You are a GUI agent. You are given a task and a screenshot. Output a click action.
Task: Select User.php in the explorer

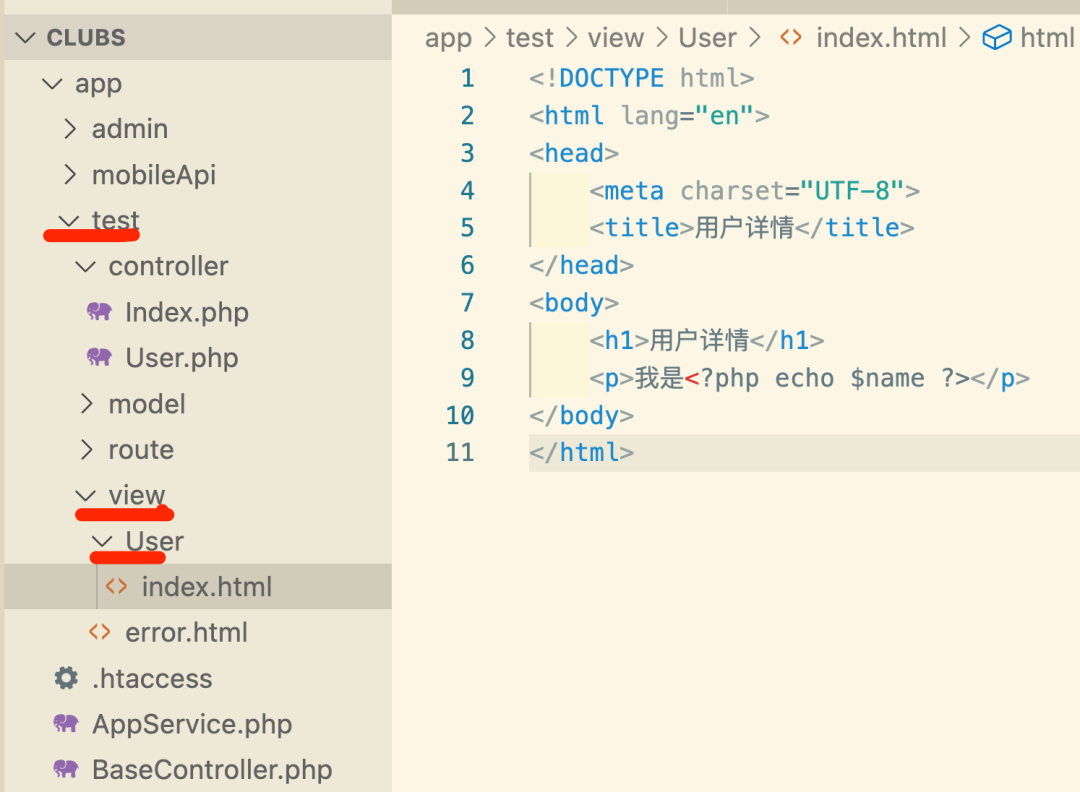(x=182, y=357)
